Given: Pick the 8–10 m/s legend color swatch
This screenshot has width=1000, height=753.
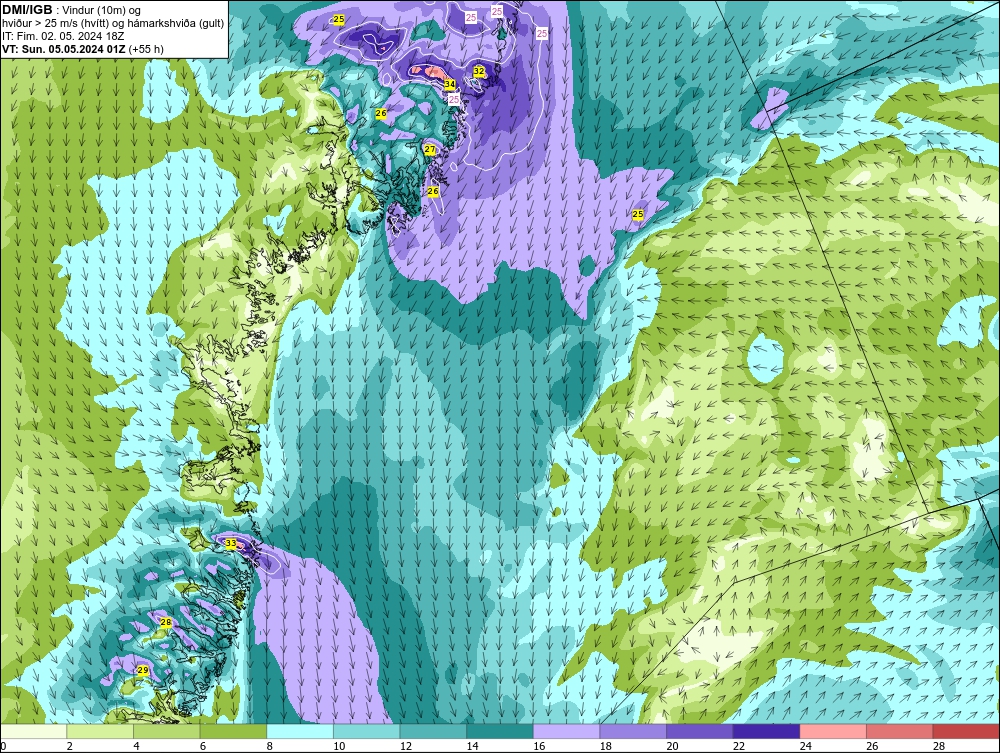Looking at the screenshot, I should coord(300,731).
